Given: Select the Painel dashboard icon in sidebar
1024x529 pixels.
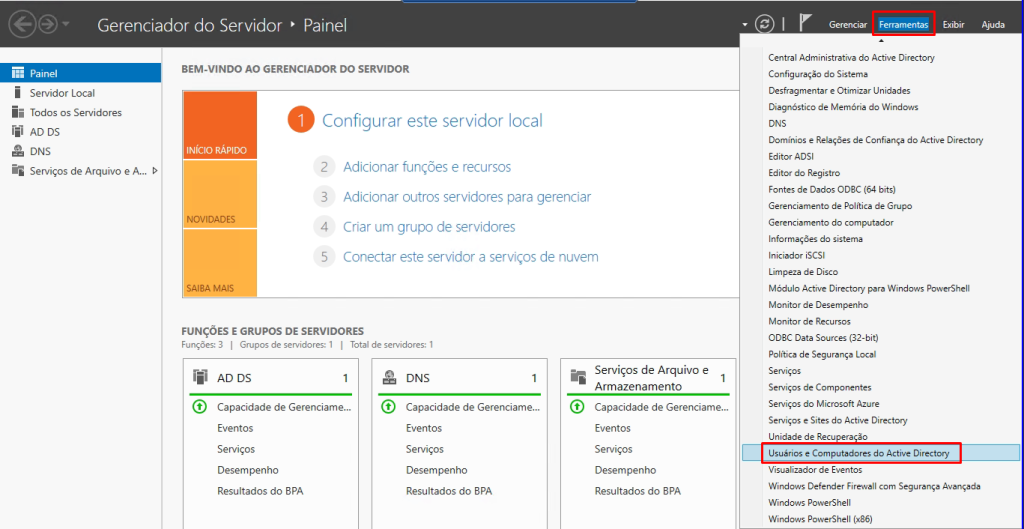Looking at the screenshot, I should [x=17, y=74].
